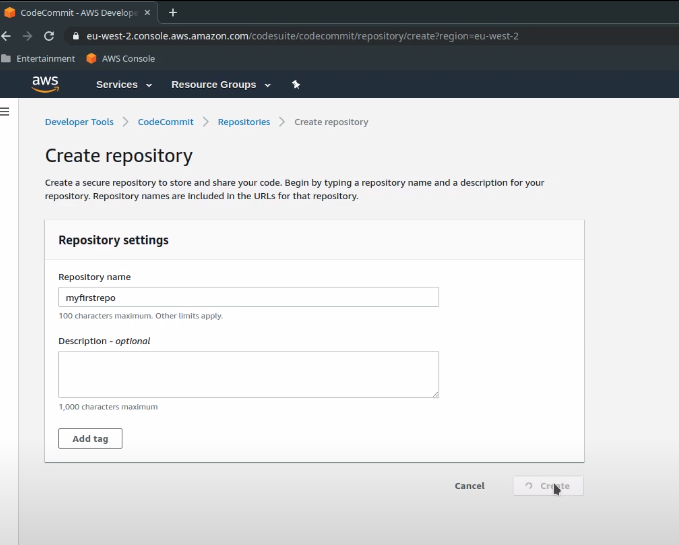Click the Repository settings heading
Image resolution: width=679 pixels, height=545 pixels.
pyautogui.click(x=113, y=240)
